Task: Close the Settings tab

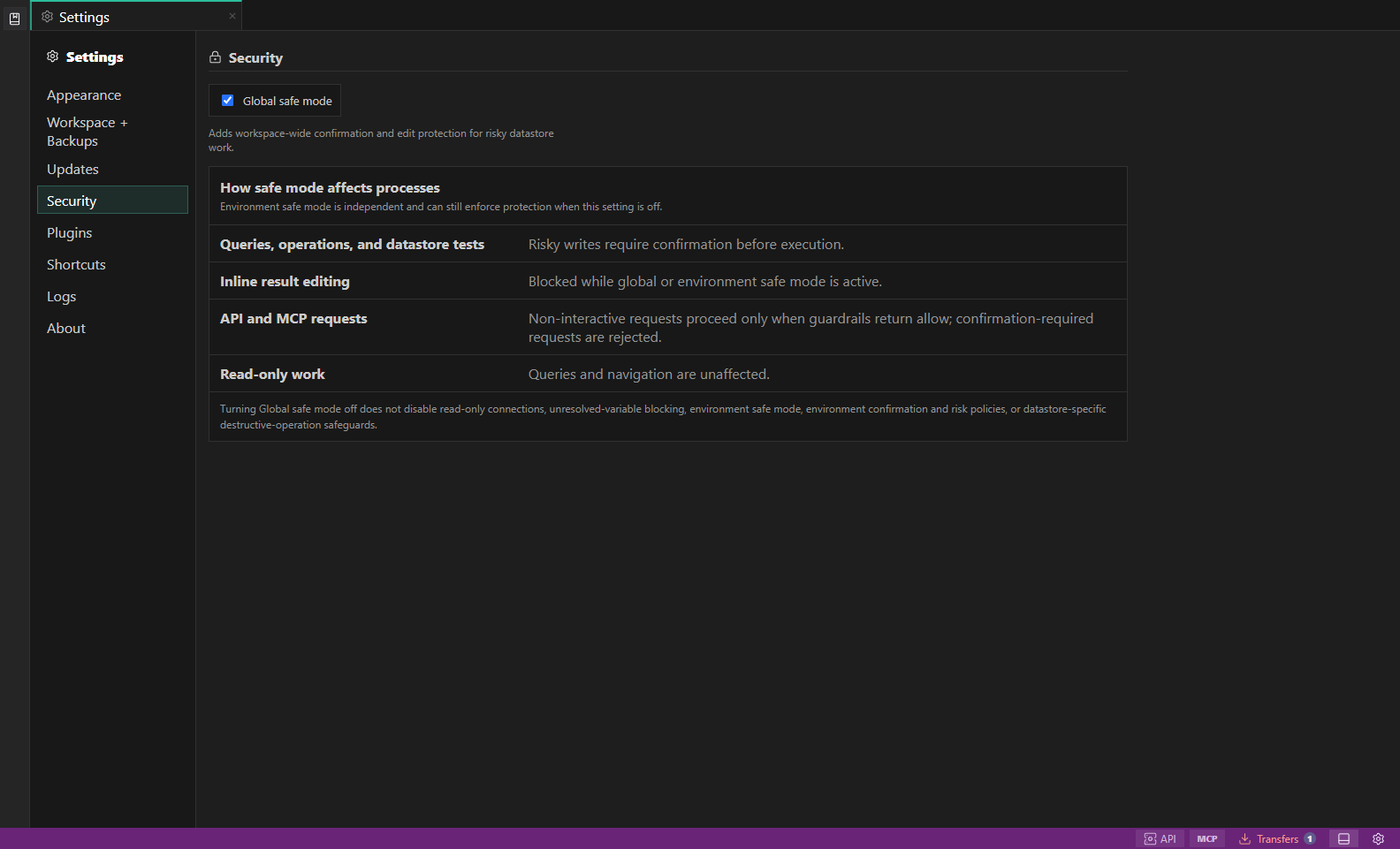Action: pyautogui.click(x=232, y=16)
